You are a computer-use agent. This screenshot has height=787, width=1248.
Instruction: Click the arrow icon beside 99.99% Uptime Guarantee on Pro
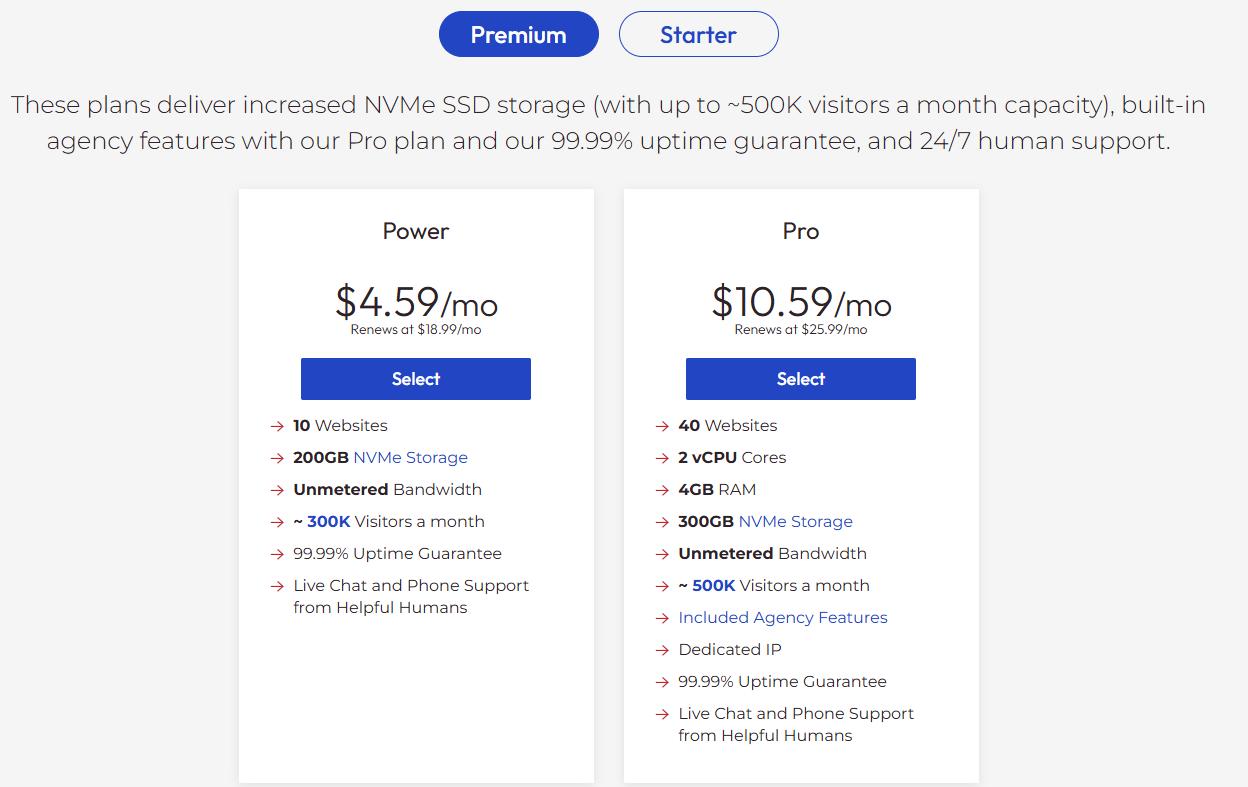(x=663, y=682)
